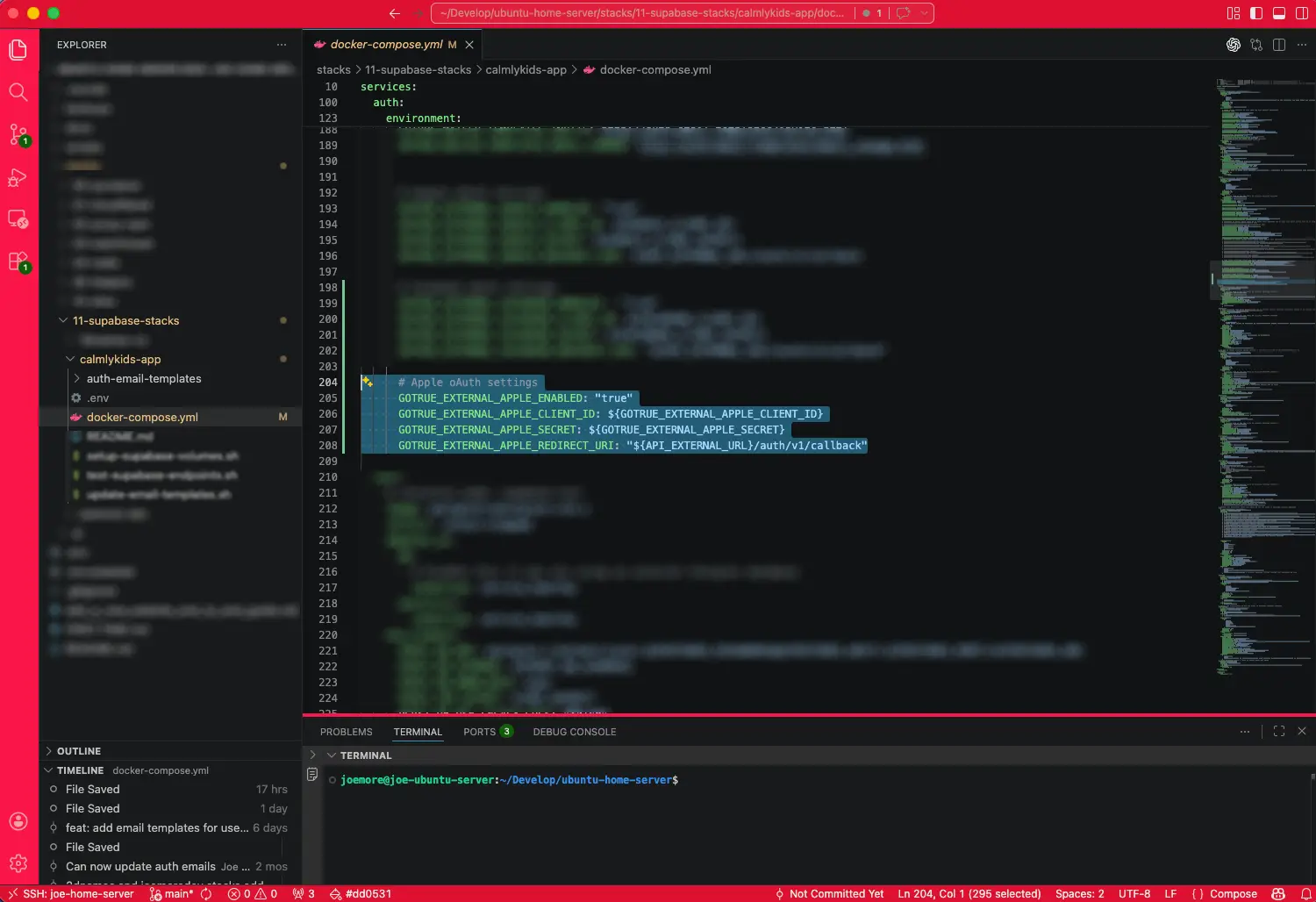1316x902 pixels.
Task: Open Run and Debug view
Action: click(x=18, y=177)
